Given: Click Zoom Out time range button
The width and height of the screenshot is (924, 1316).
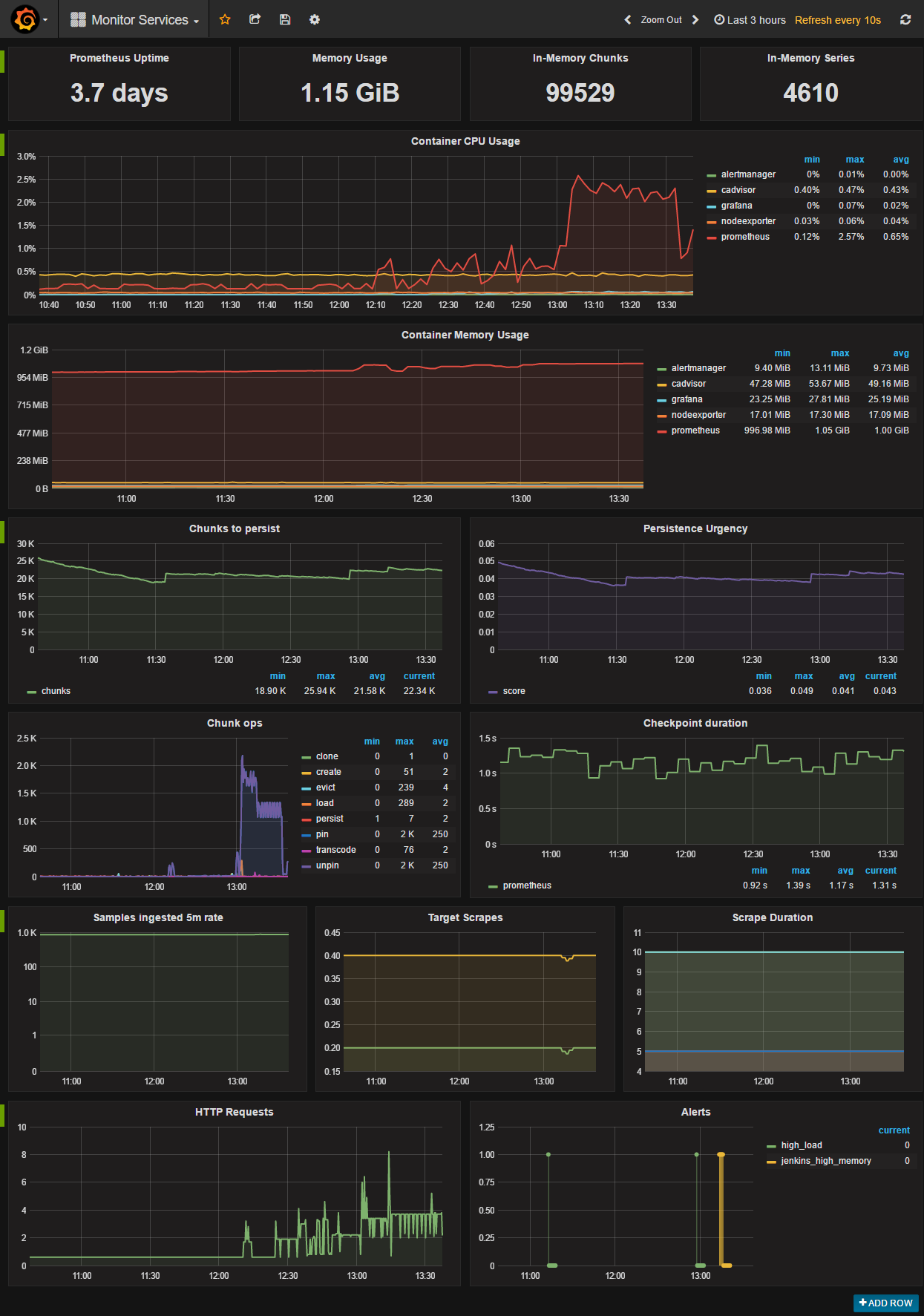Looking at the screenshot, I should [x=661, y=20].
